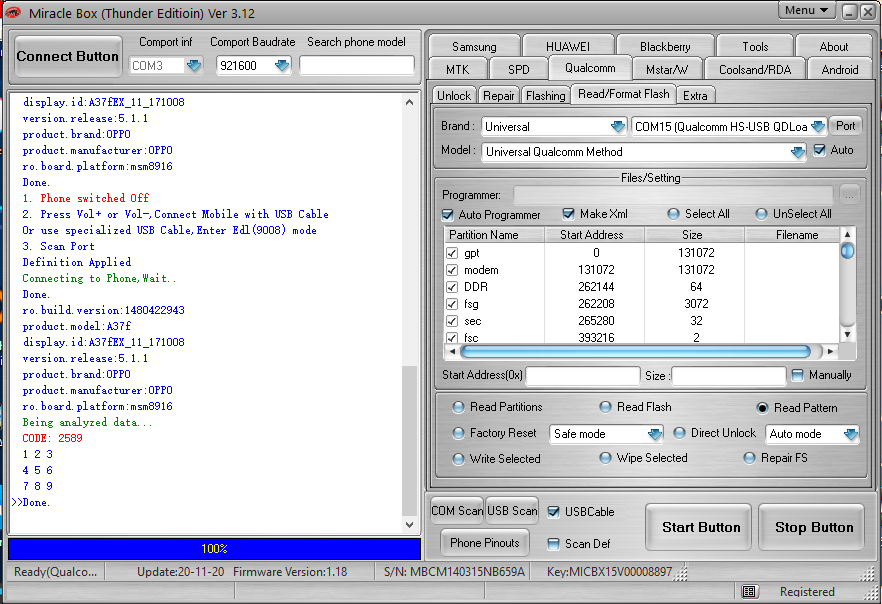
Task: Select the UnSelect All radio button
Action: [x=761, y=214]
